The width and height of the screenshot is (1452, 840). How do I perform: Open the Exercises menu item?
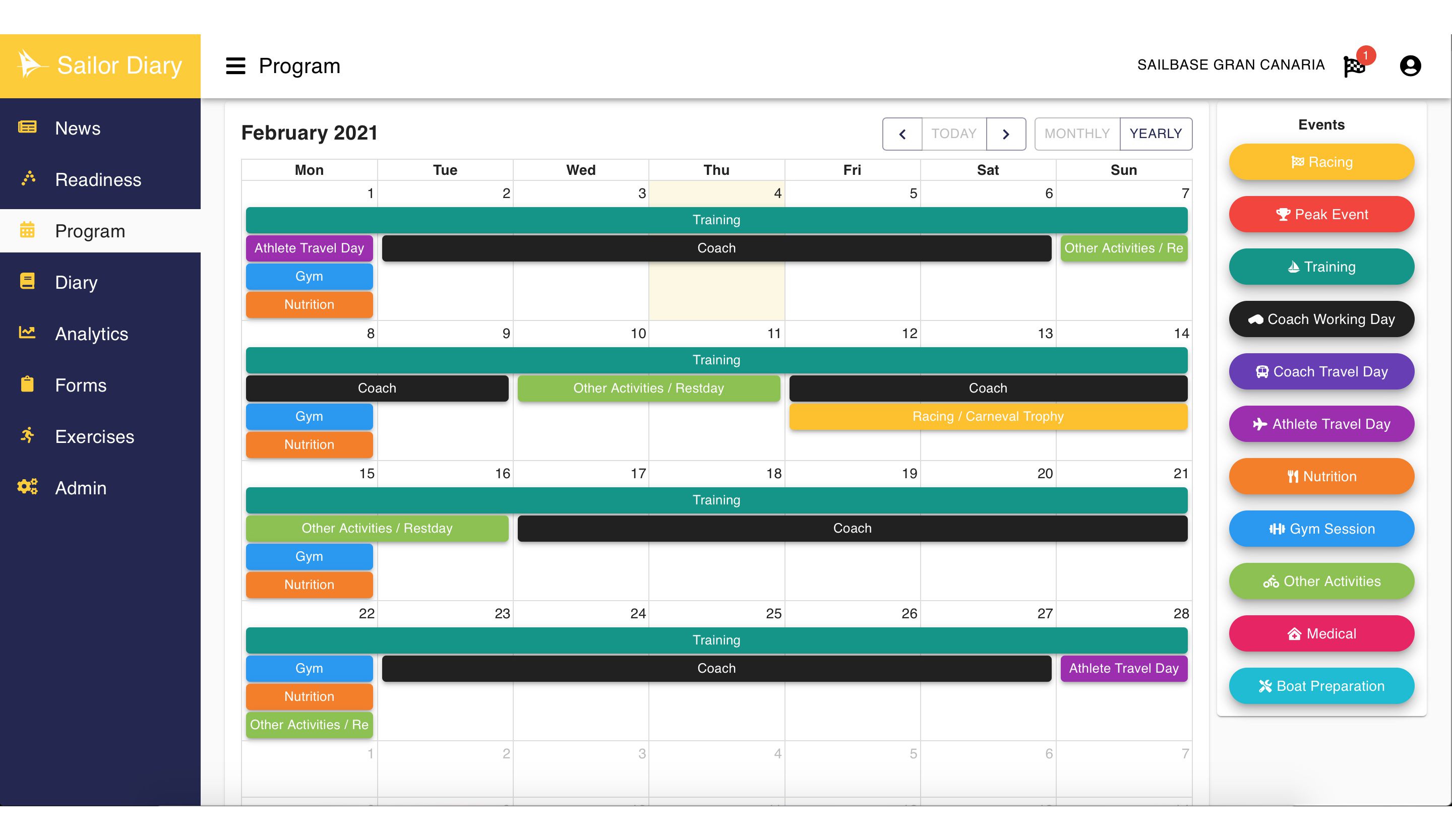[100, 436]
